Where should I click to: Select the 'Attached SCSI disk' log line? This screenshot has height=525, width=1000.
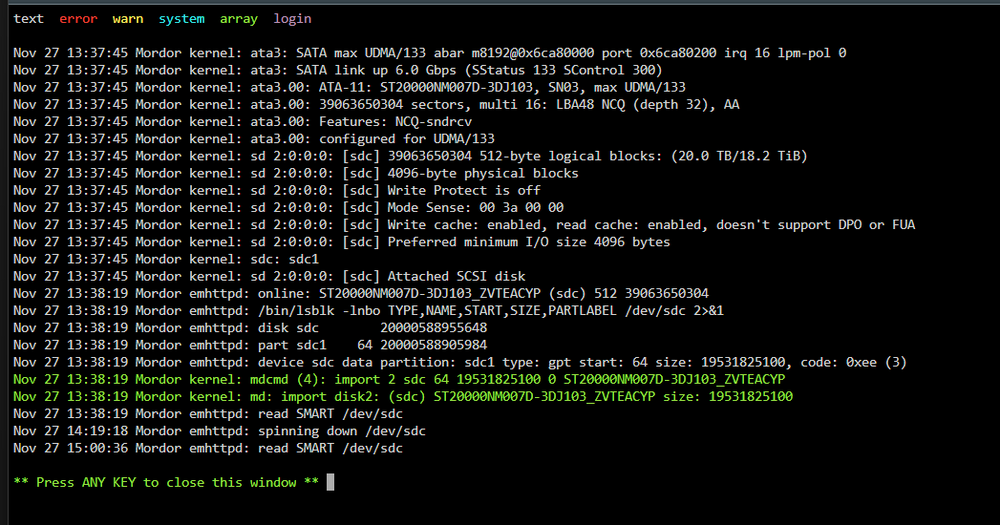(269, 277)
